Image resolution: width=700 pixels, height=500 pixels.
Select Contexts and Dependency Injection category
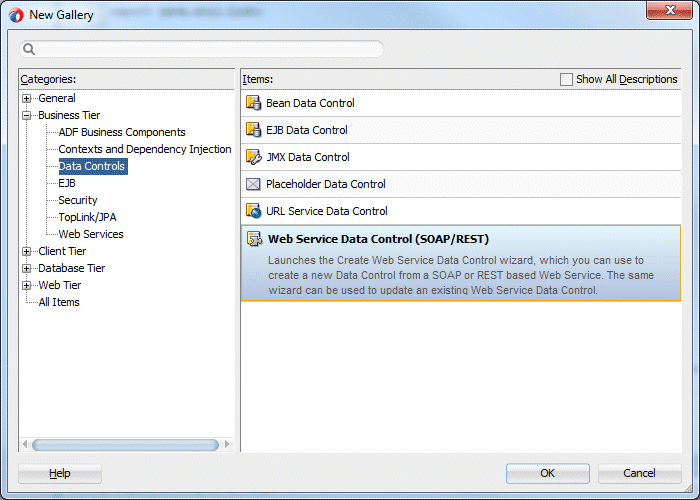click(x=145, y=149)
